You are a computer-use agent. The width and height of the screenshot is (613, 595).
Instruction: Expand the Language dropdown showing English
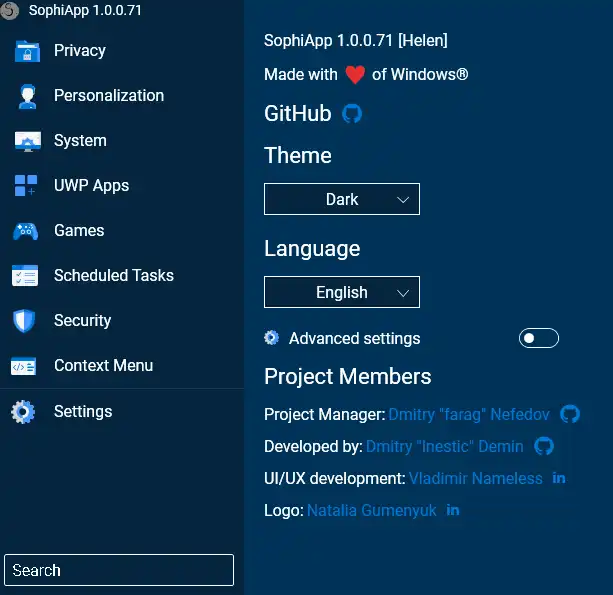tap(342, 292)
